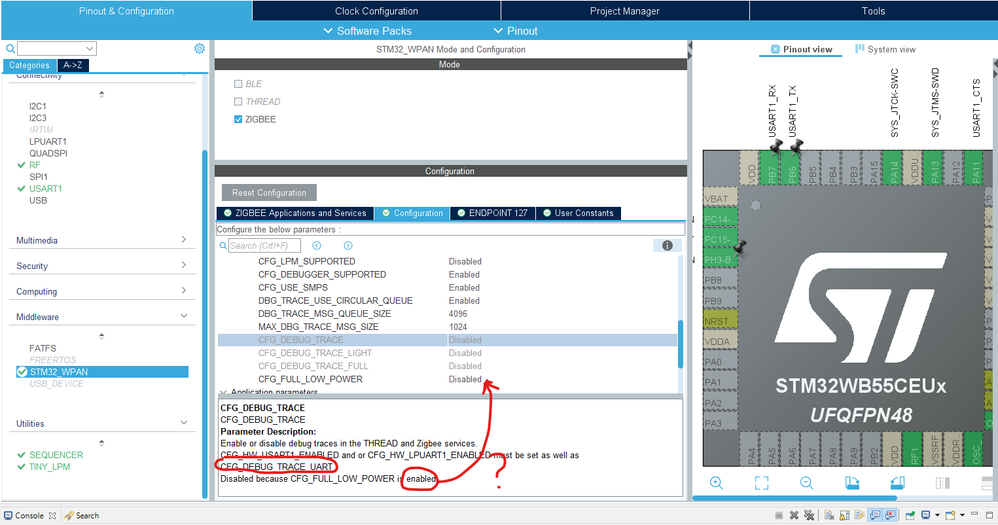The image size is (998, 525).
Task: Open the category settings gear
Action: pyautogui.click(x=199, y=48)
